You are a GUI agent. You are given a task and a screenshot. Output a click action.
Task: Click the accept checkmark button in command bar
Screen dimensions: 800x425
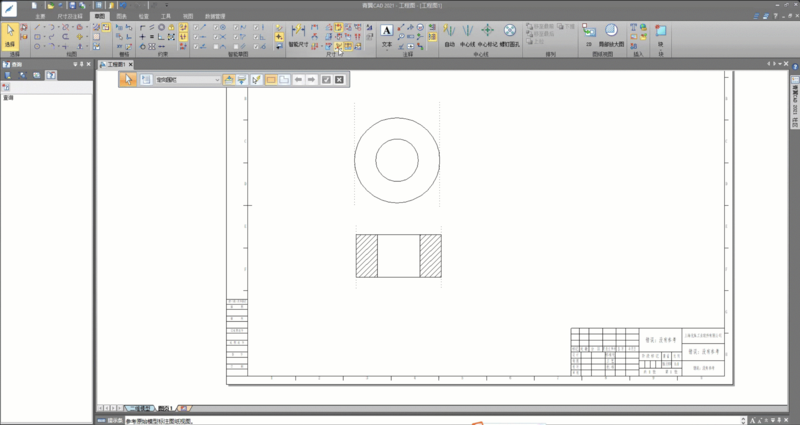(x=326, y=79)
